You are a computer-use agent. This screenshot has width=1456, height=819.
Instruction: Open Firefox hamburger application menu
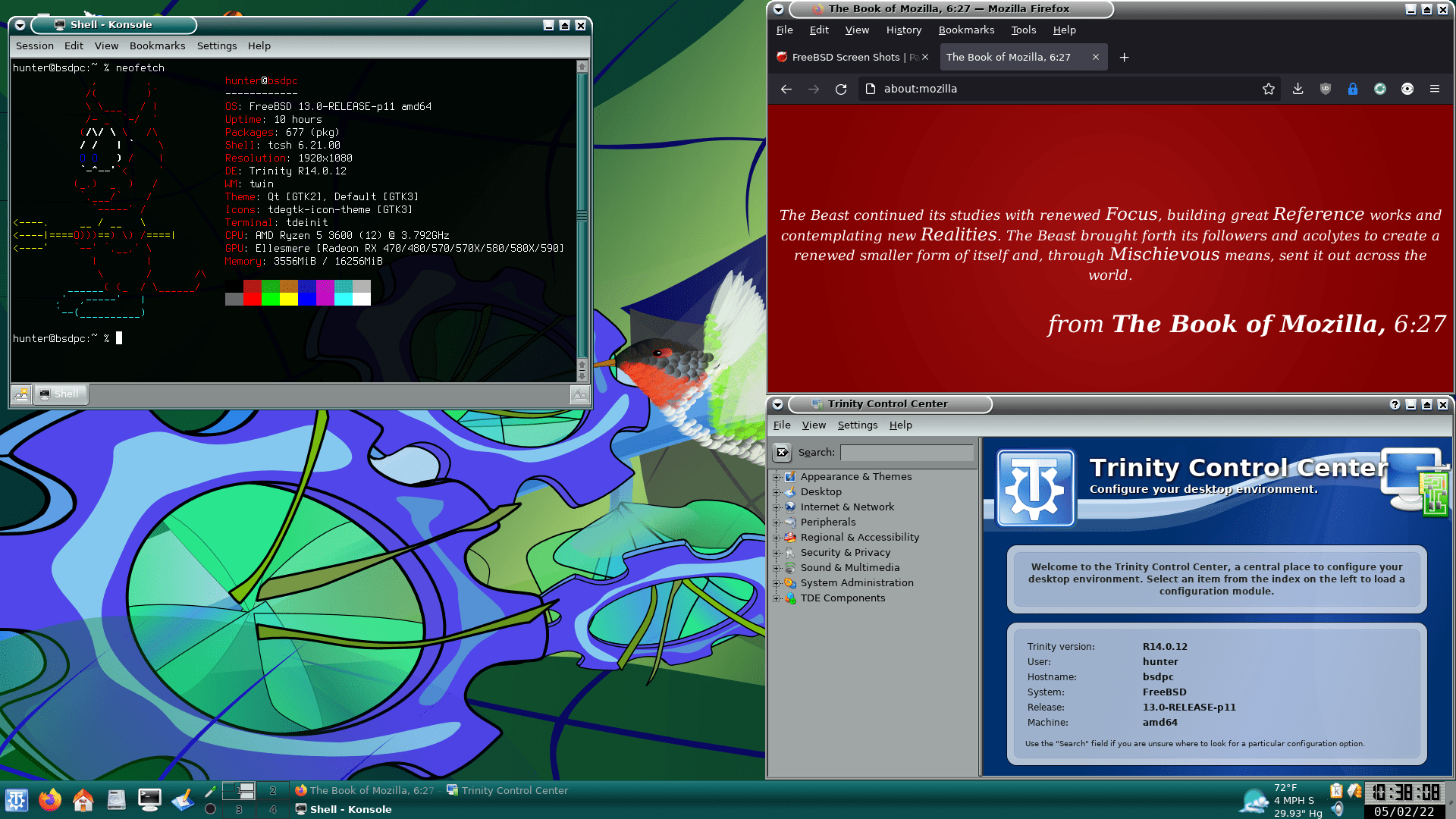[x=1435, y=89]
